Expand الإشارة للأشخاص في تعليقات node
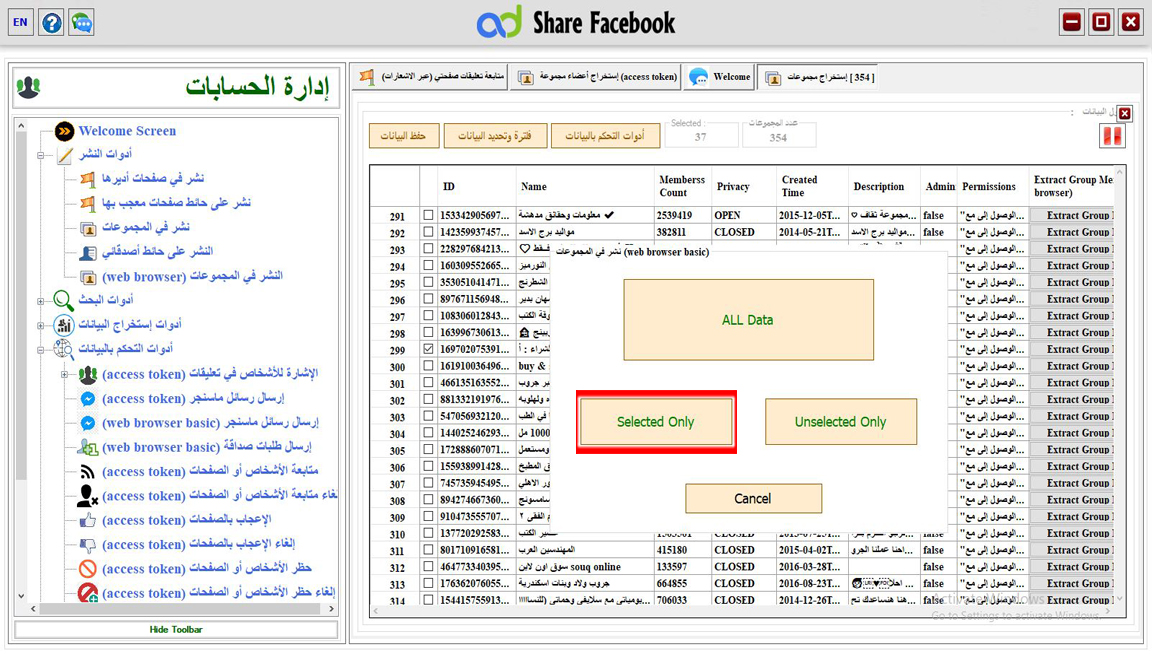The height and width of the screenshot is (654, 1152). 65,375
